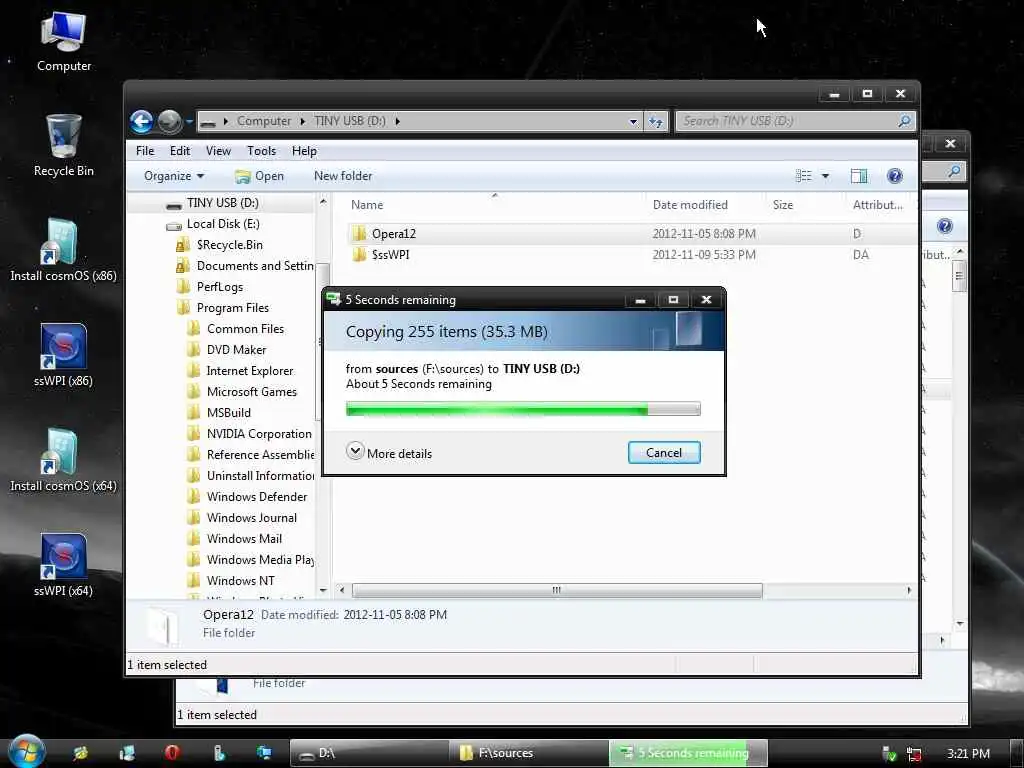Image resolution: width=1024 pixels, height=768 pixels.
Task: Switch to the F:\sources taskbar window
Action: [x=528, y=753]
